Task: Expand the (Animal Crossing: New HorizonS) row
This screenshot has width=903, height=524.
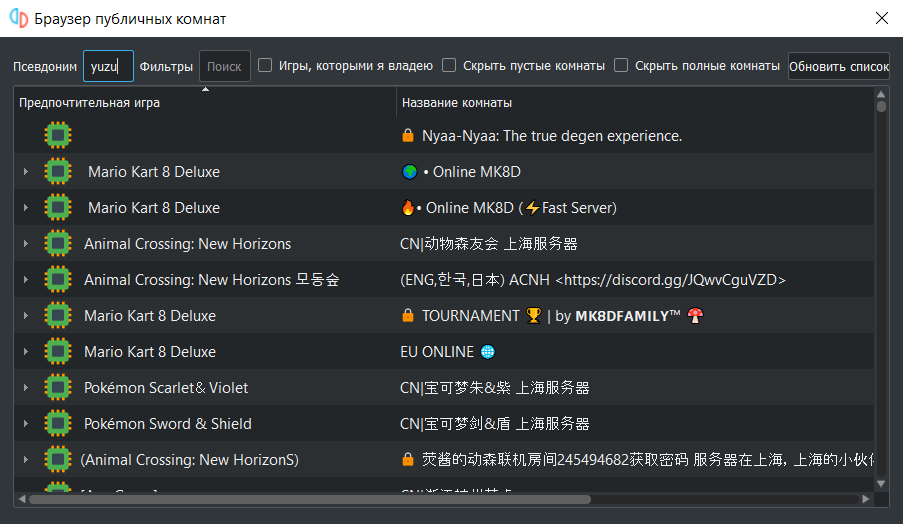Action: (x=25, y=460)
